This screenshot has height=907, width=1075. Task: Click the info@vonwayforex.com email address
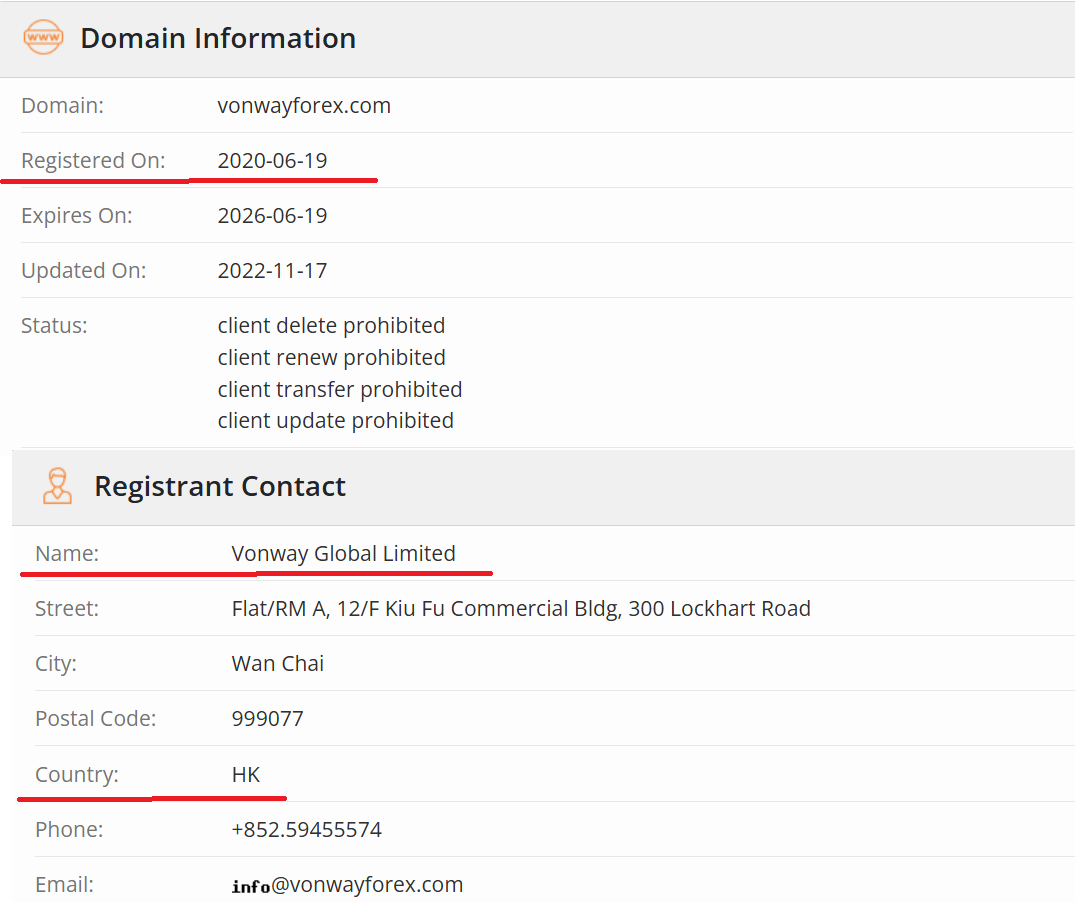pyautogui.click(x=347, y=885)
